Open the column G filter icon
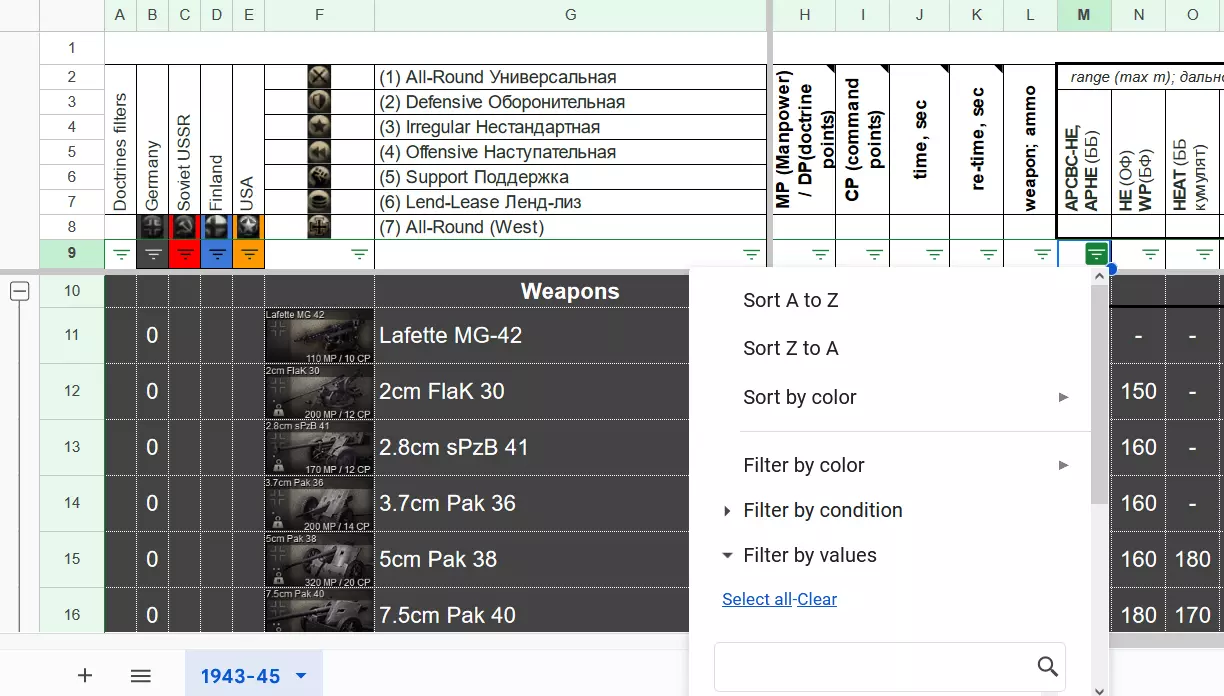The image size is (1224, 696). tap(752, 254)
